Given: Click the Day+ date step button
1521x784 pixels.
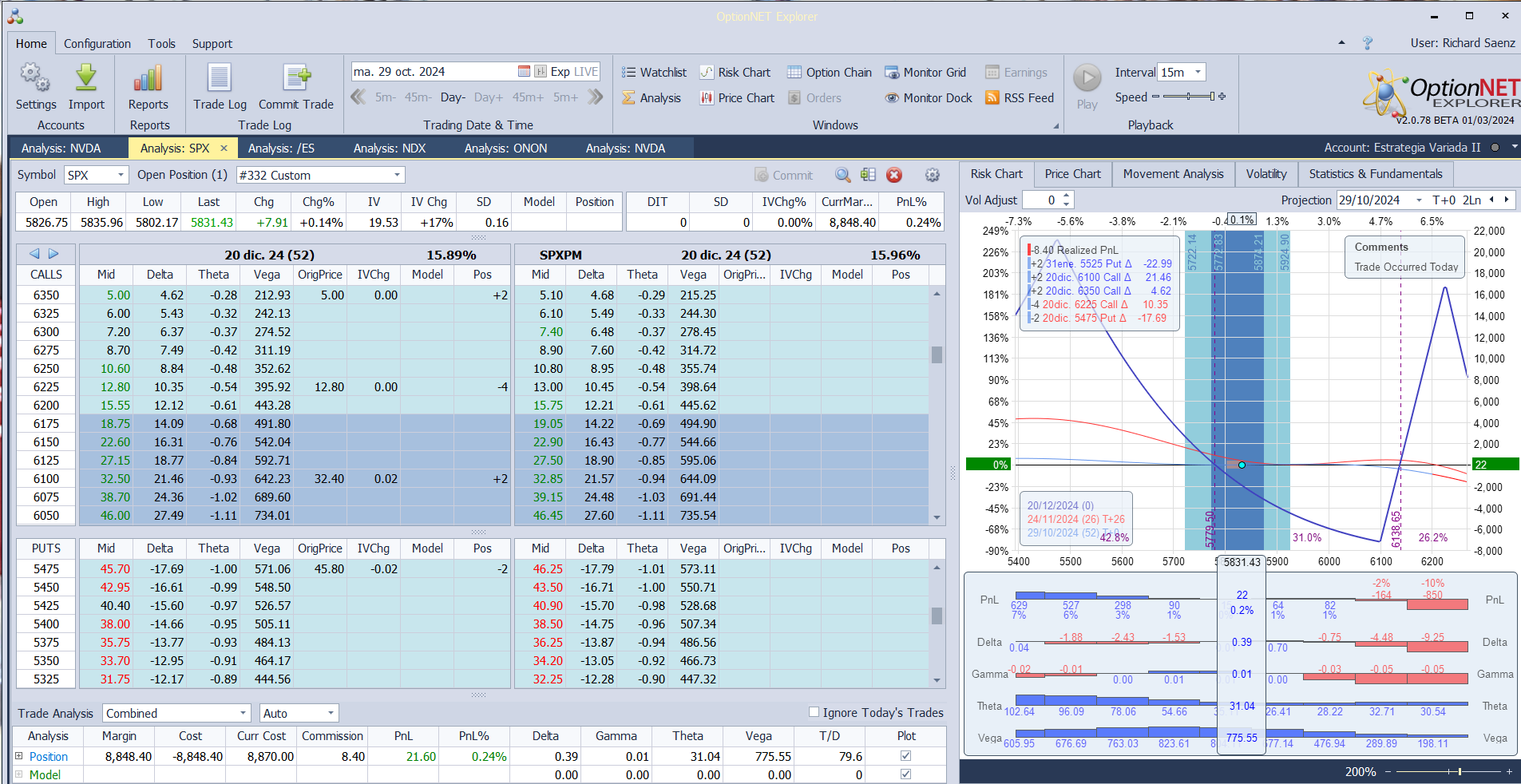Looking at the screenshot, I should tap(488, 97).
